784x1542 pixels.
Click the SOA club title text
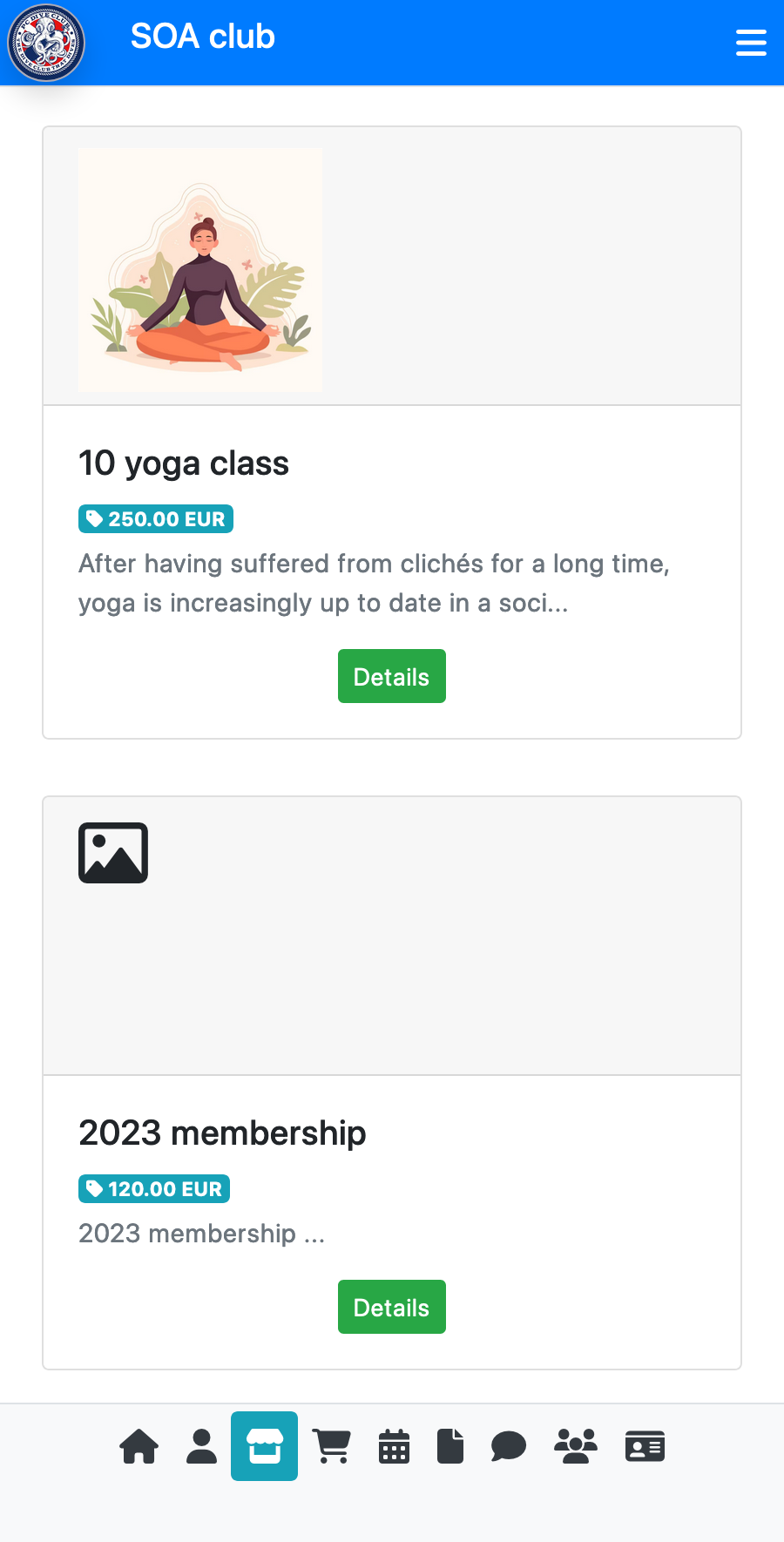pos(203,37)
